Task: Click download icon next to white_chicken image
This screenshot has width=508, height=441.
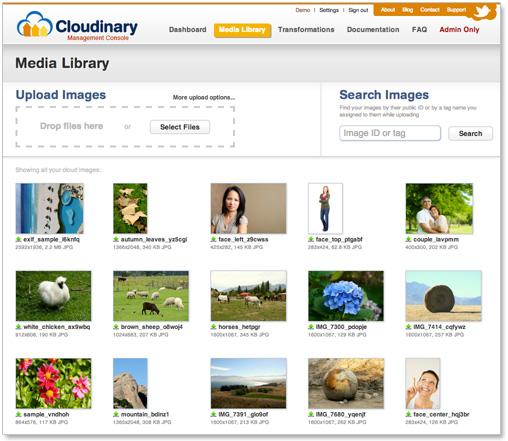Action: coord(18,327)
